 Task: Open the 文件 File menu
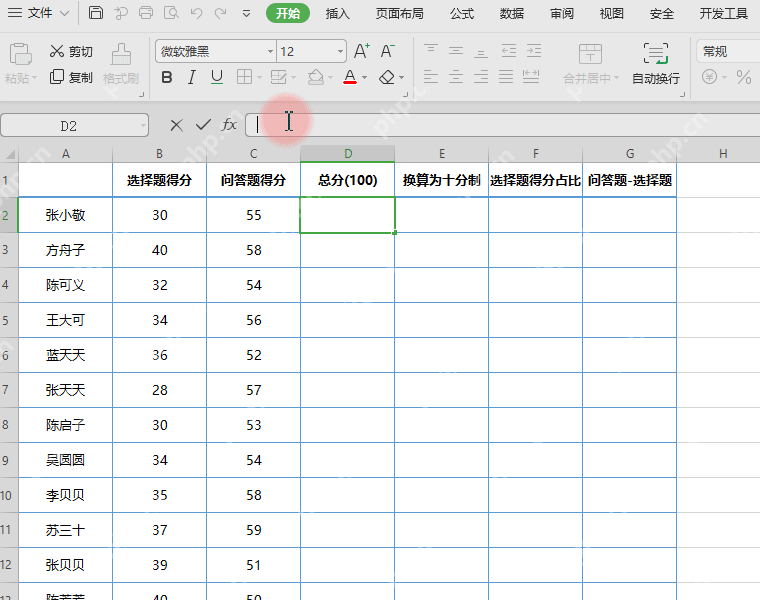point(39,13)
